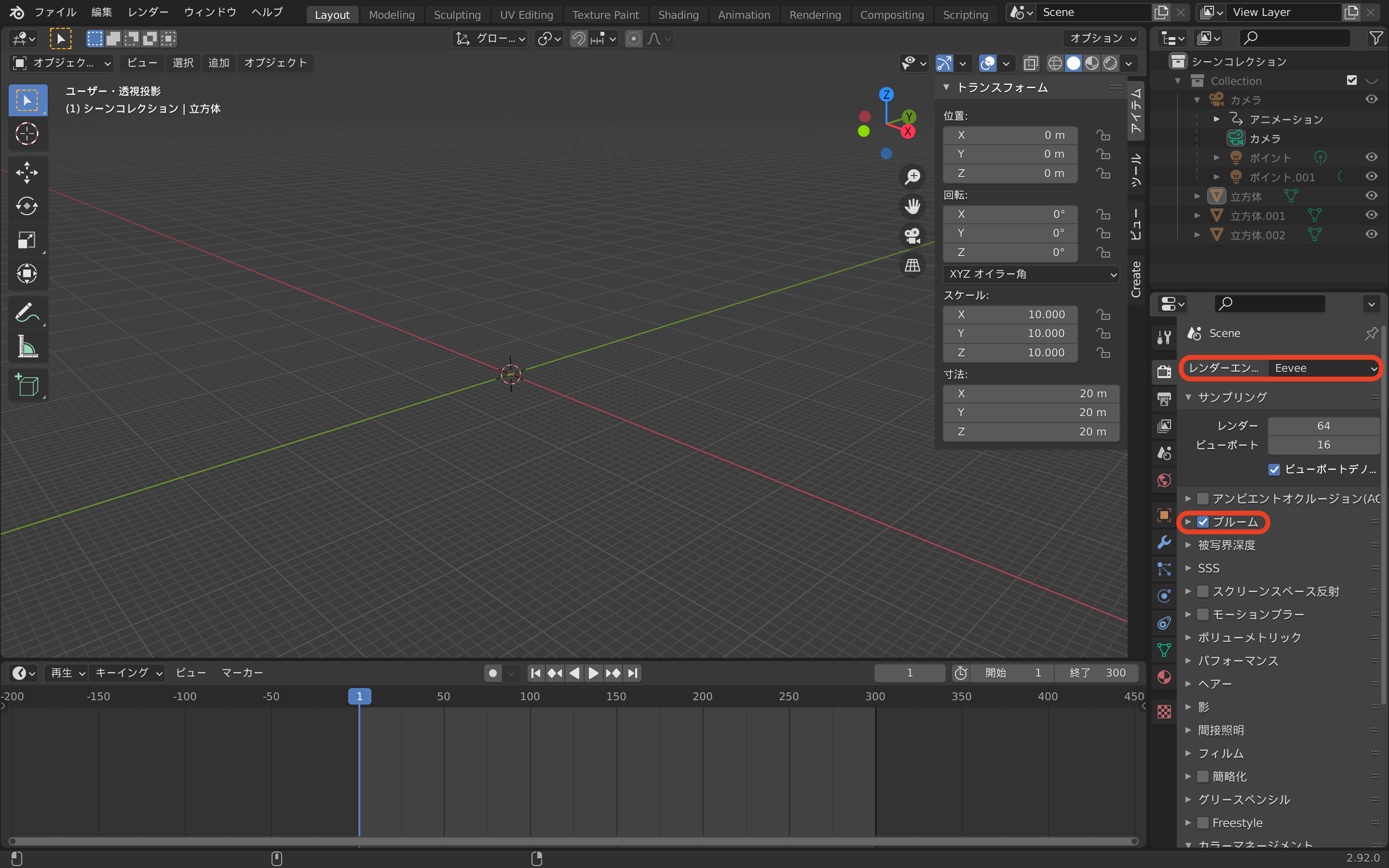The width and height of the screenshot is (1389, 868).
Task: Pin the Scene properties context
Action: (x=1371, y=333)
